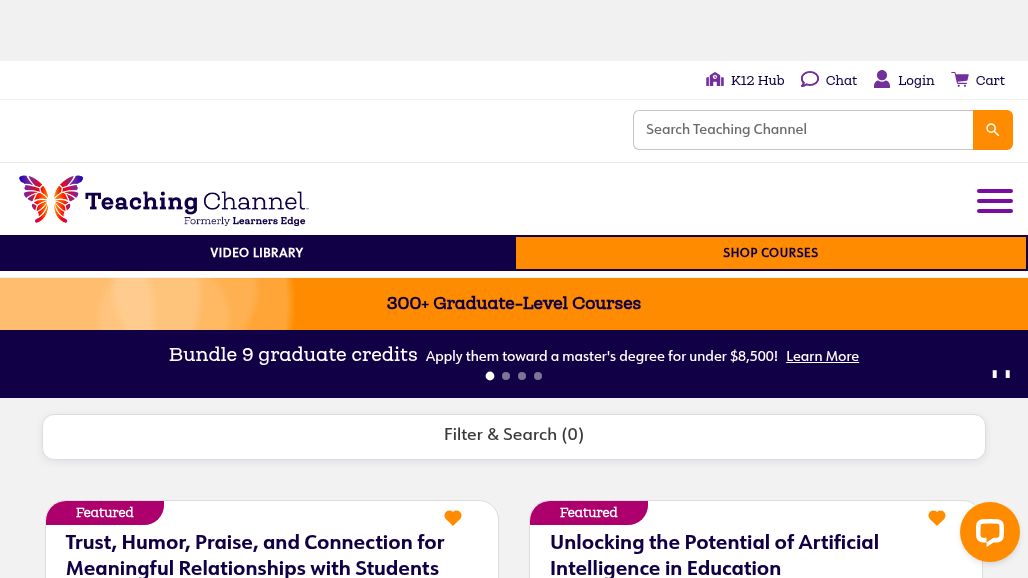This screenshot has height=578, width=1028.
Task: Click the Bundle 9 graduate credits text
Action: point(293,355)
